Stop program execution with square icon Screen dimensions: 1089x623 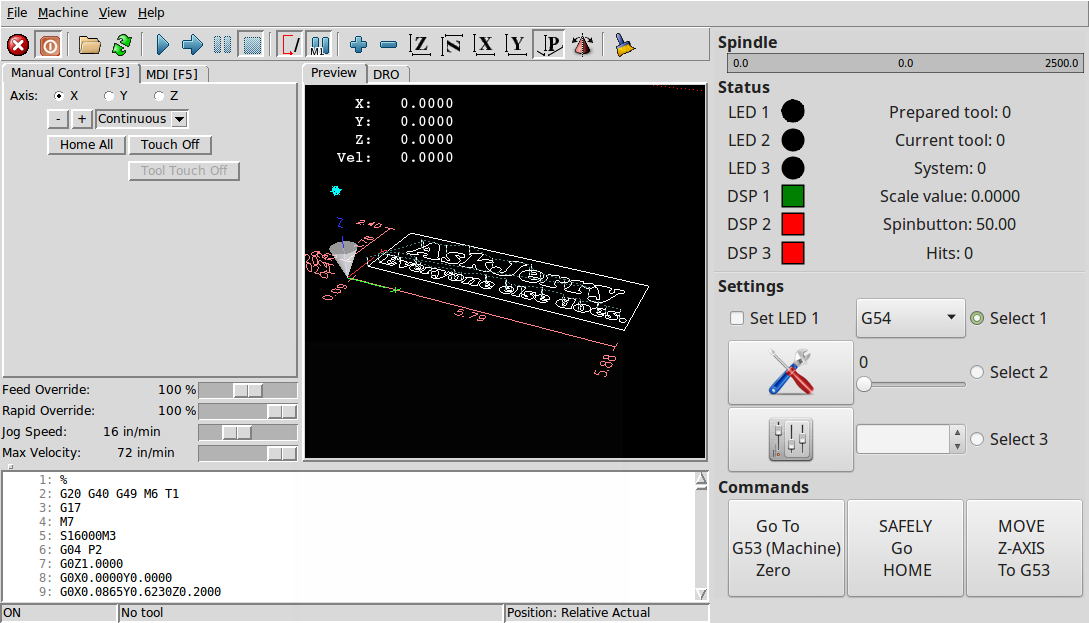click(x=252, y=45)
